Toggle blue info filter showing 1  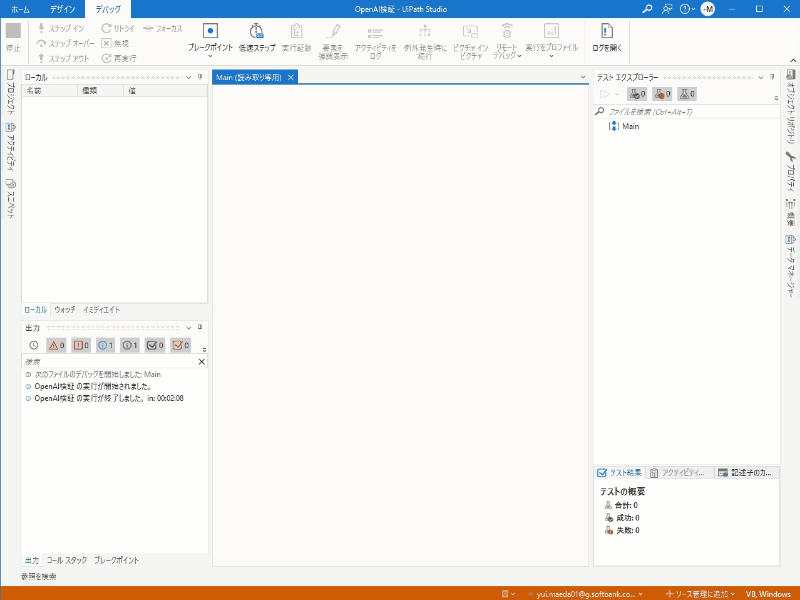(106, 345)
